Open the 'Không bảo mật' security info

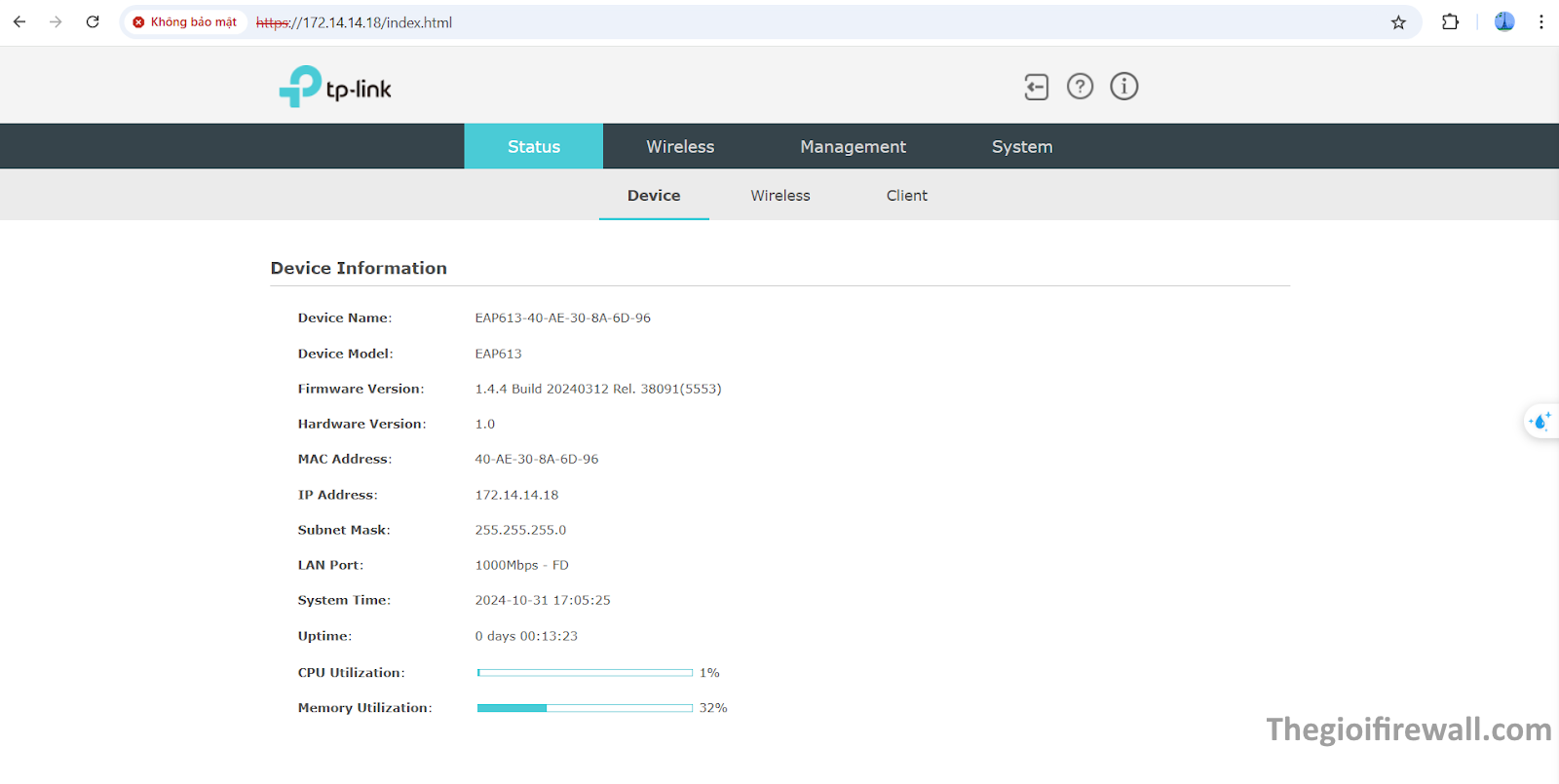tap(185, 22)
